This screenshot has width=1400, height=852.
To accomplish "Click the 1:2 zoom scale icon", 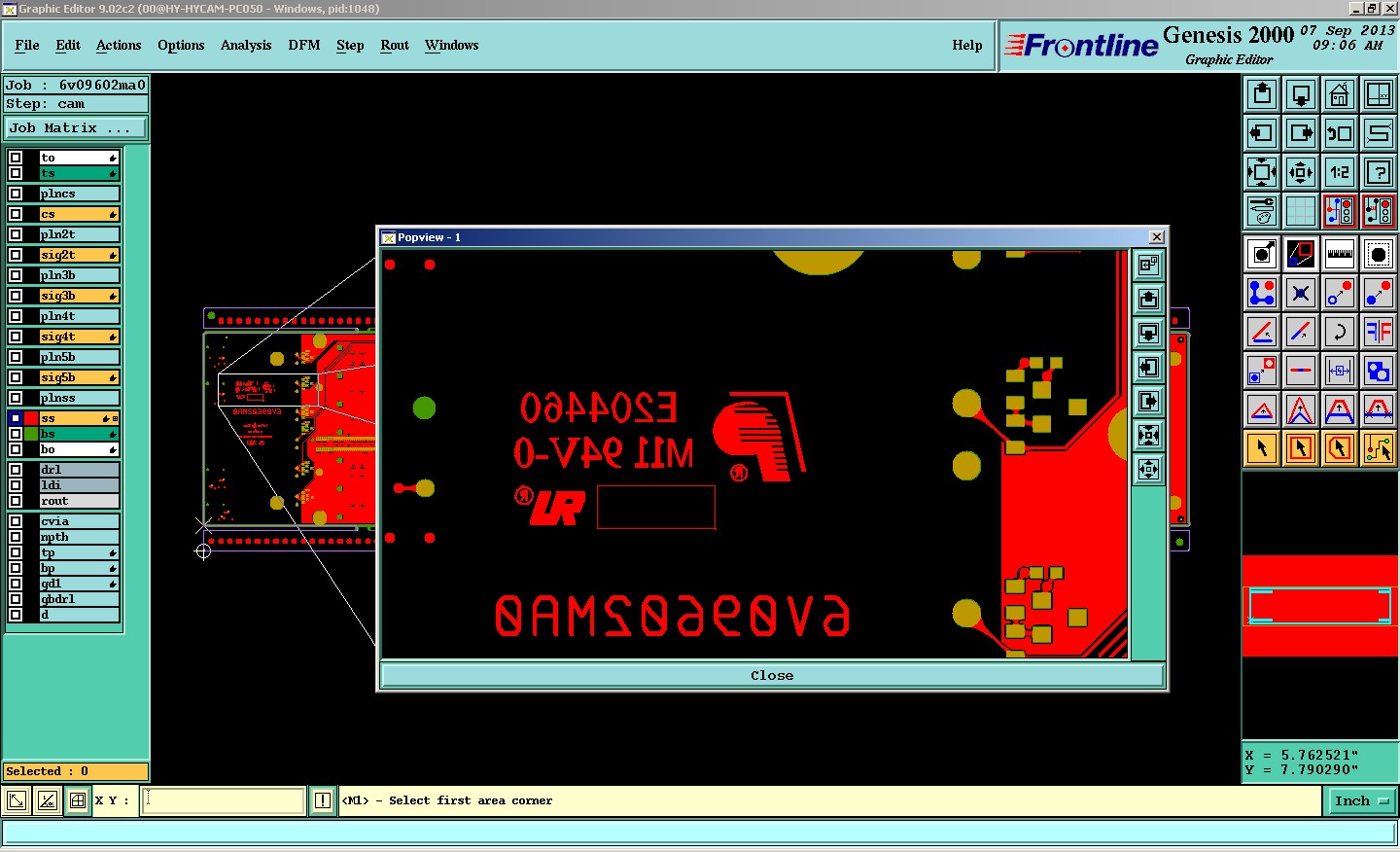I will coord(1340,172).
